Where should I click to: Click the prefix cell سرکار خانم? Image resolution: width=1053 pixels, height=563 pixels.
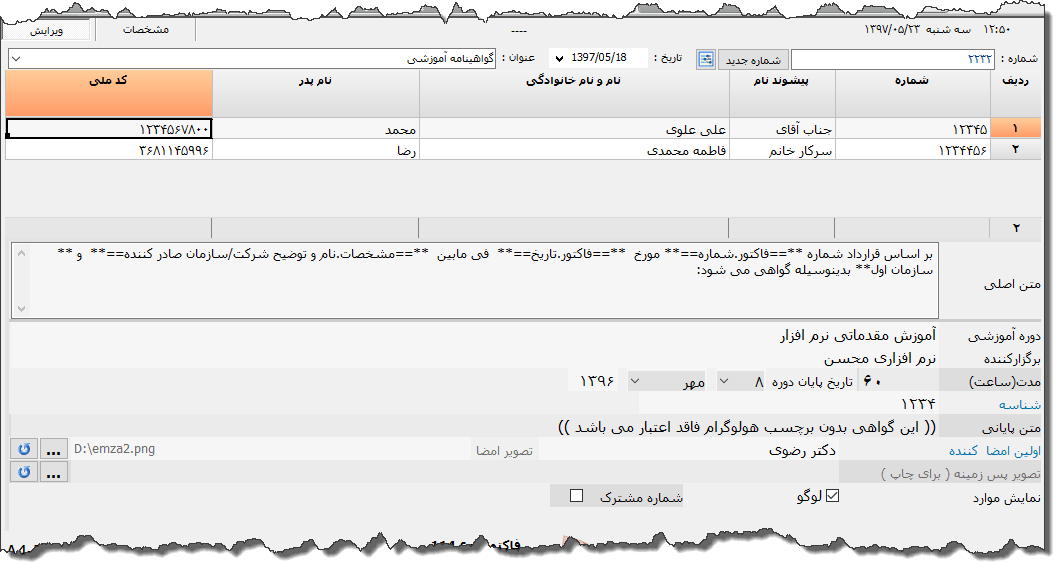pyautogui.click(x=782, y=149)
